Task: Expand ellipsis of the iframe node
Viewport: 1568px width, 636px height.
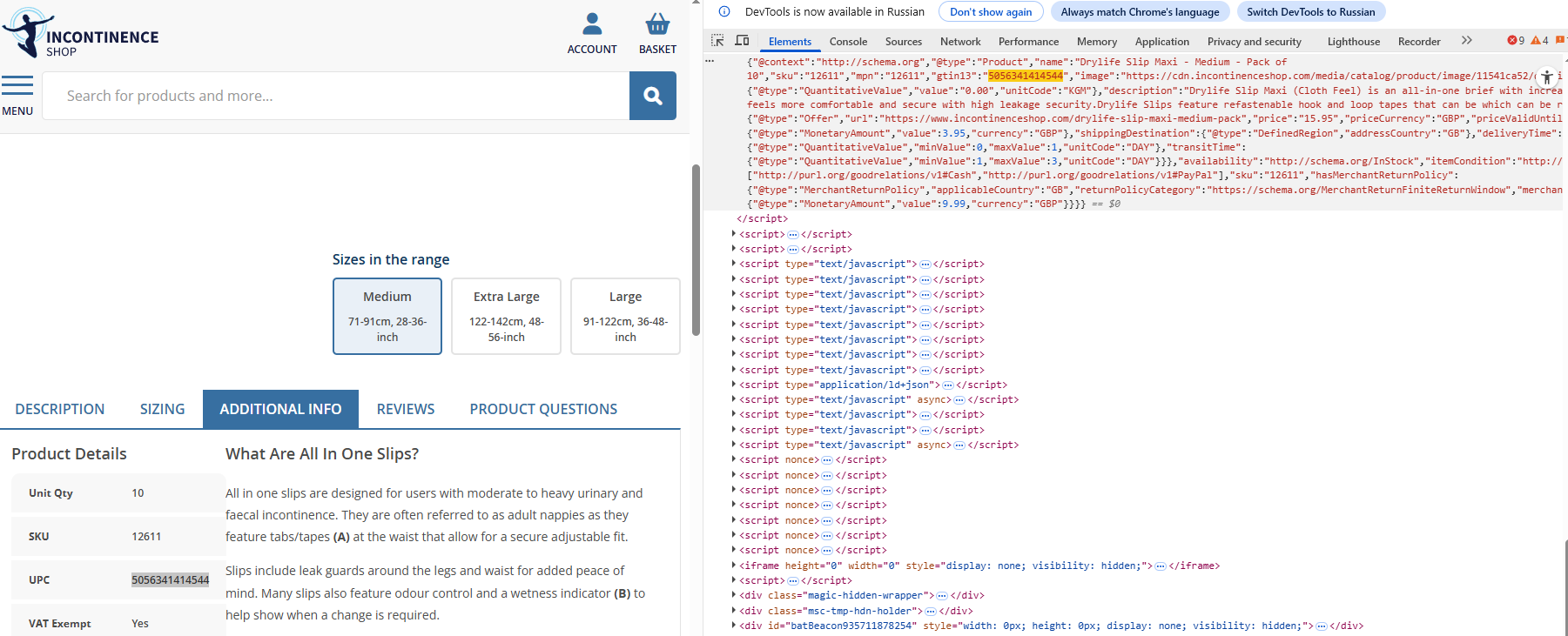Action: click(1161, 566)
